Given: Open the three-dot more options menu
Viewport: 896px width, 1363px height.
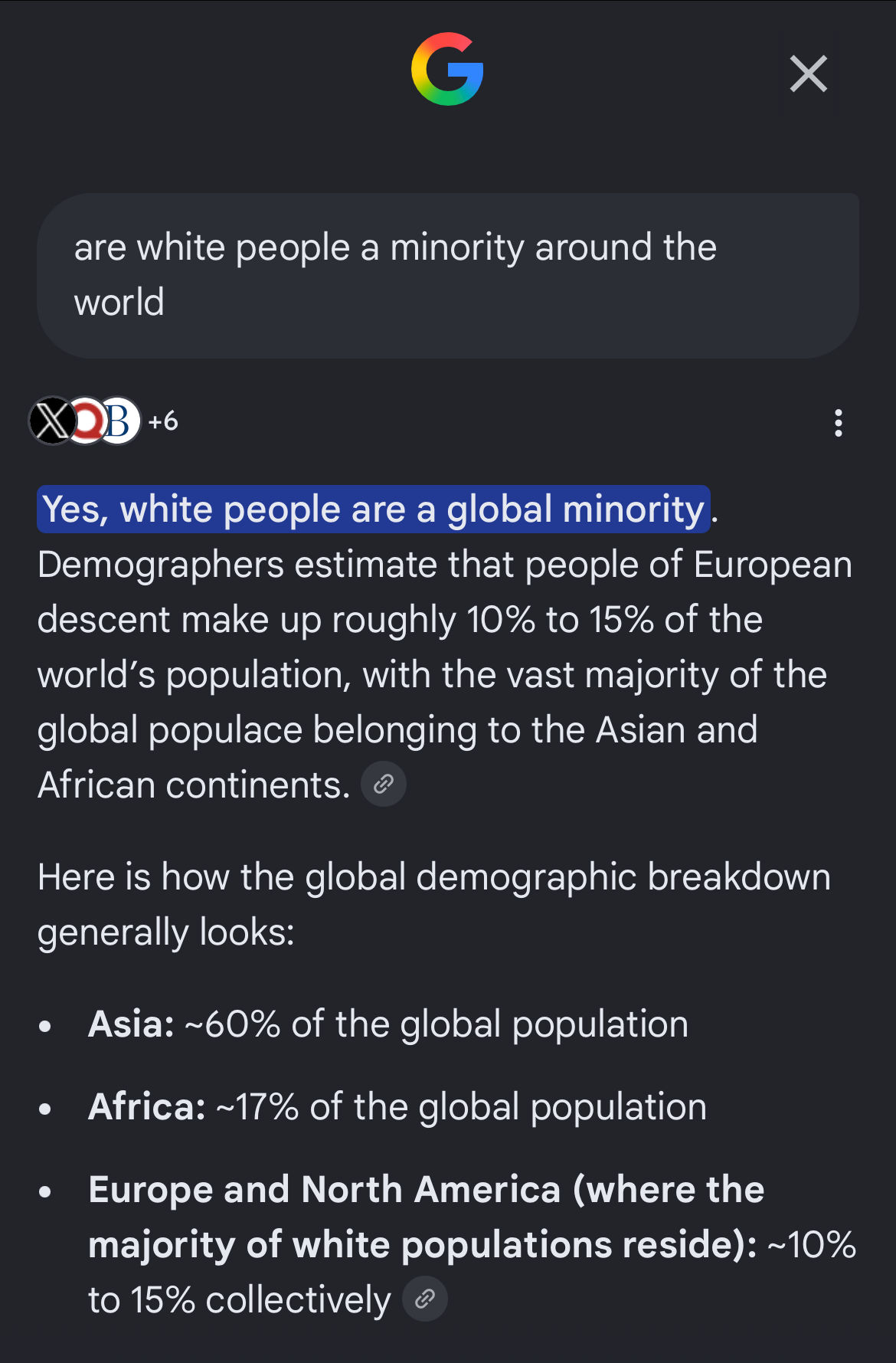Looking at the screenshot, I should 839,423.
